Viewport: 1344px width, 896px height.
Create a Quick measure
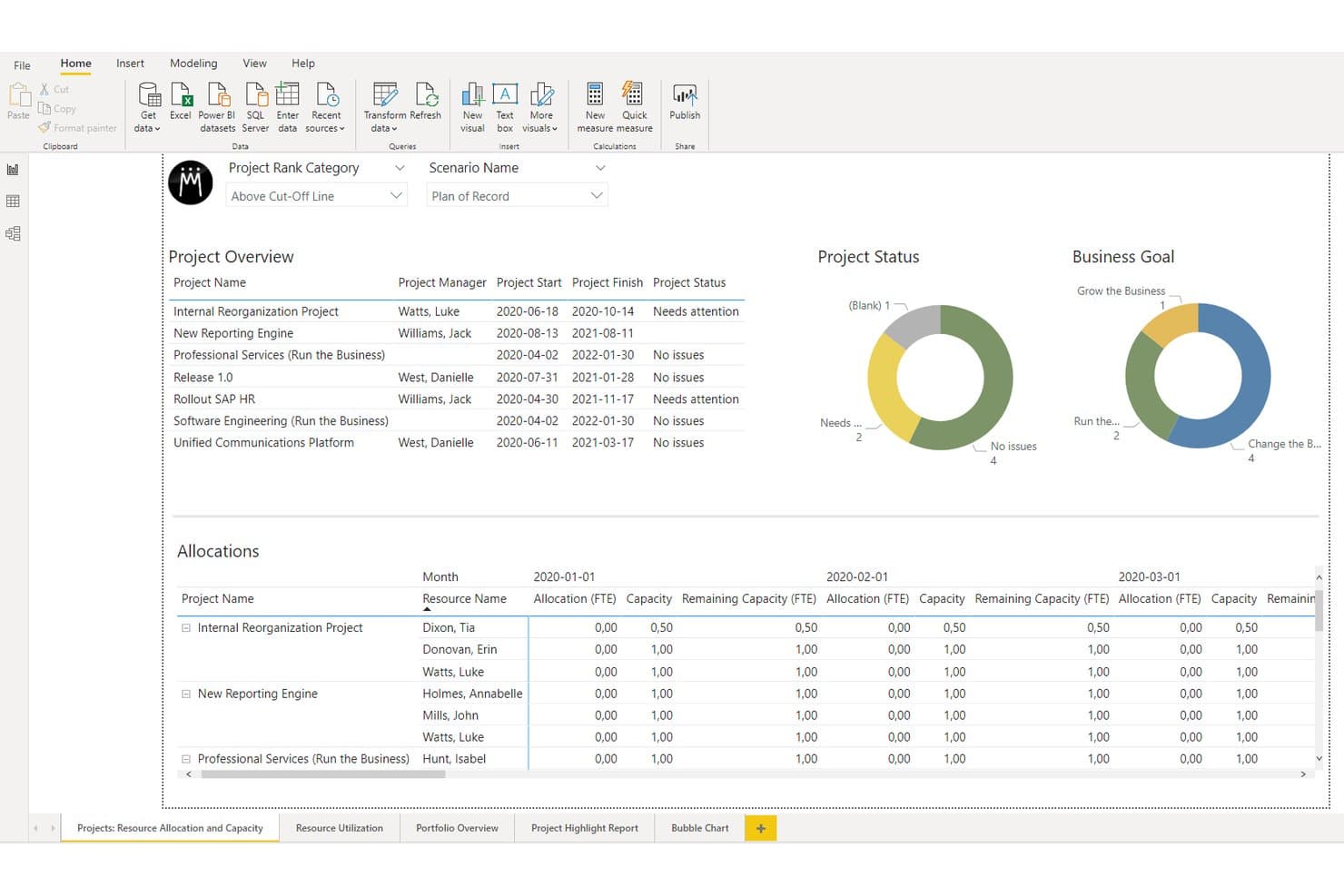click(634, 107)
